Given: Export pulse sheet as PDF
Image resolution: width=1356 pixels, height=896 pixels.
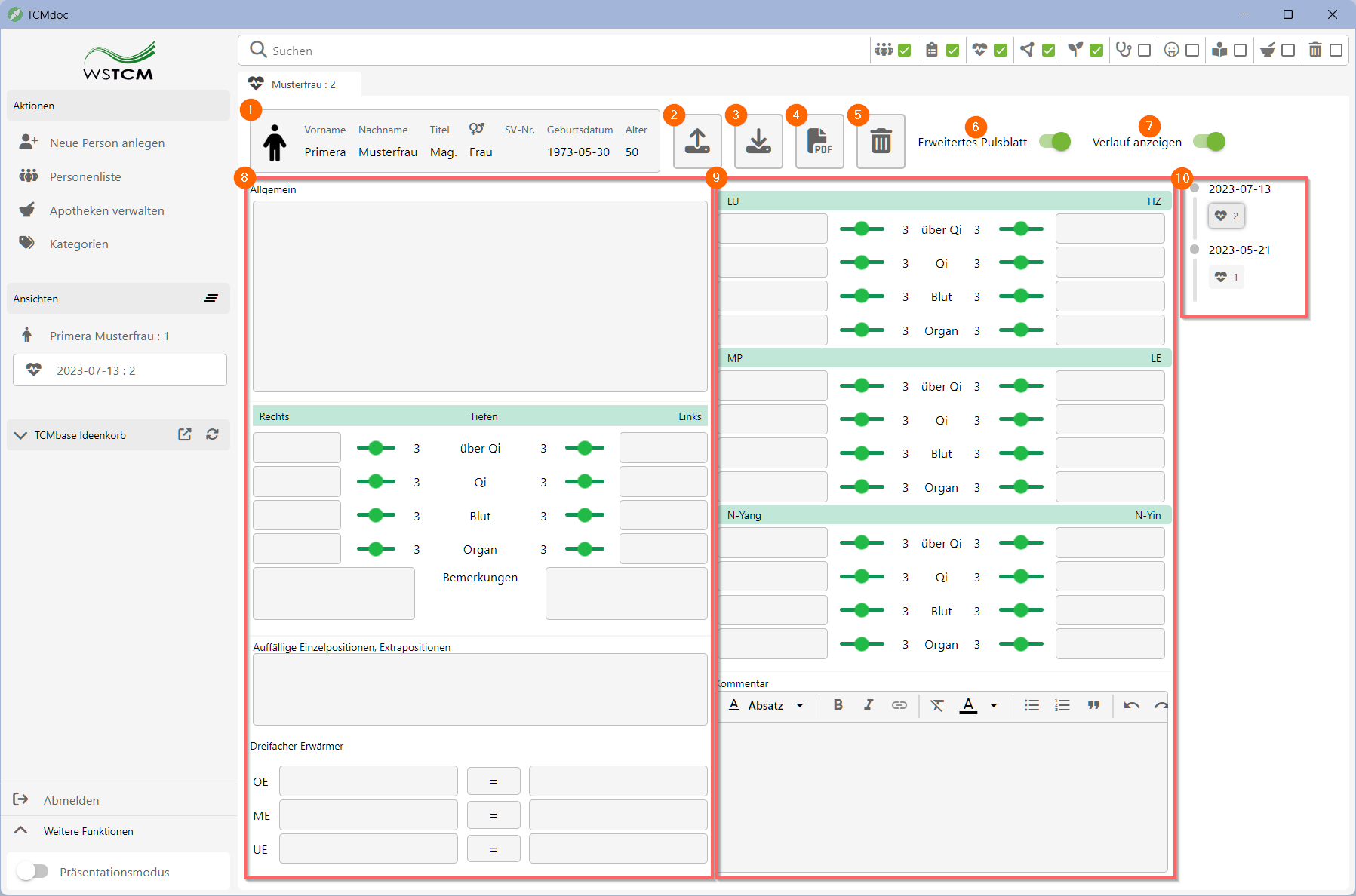Looking at the screenshot, I should coord(819,142).
